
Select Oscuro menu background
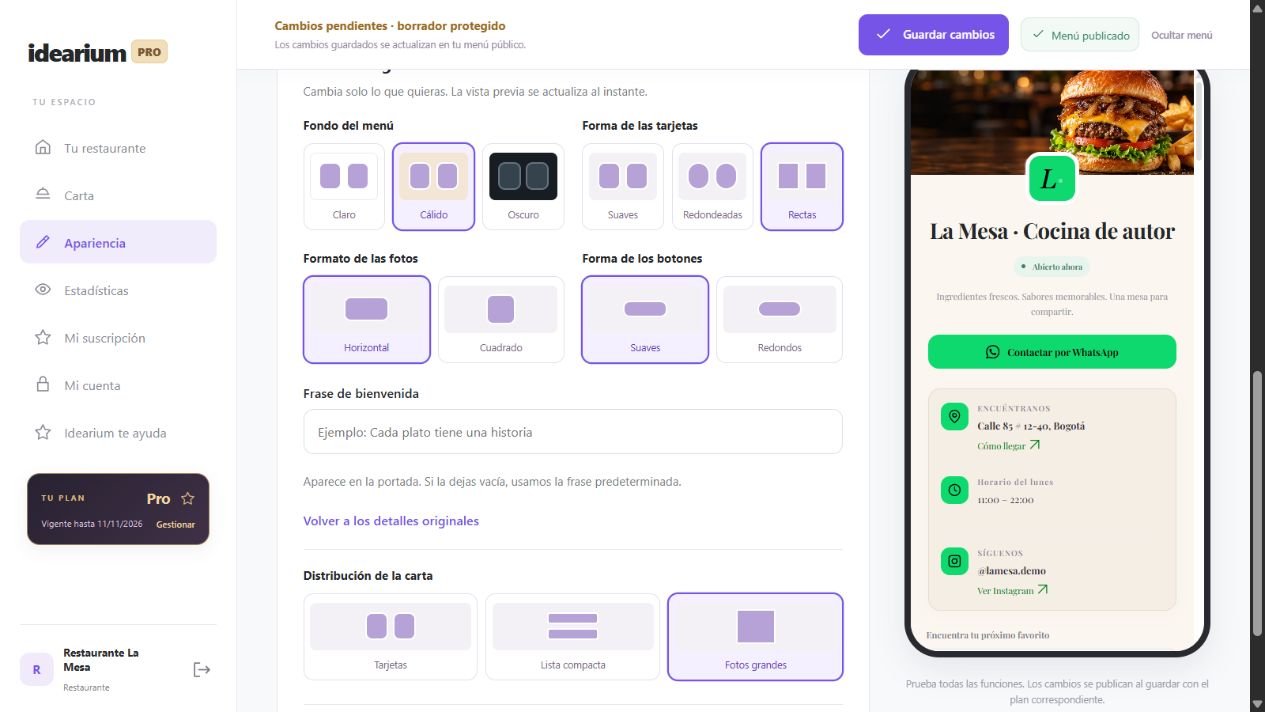tap(523, 187)
